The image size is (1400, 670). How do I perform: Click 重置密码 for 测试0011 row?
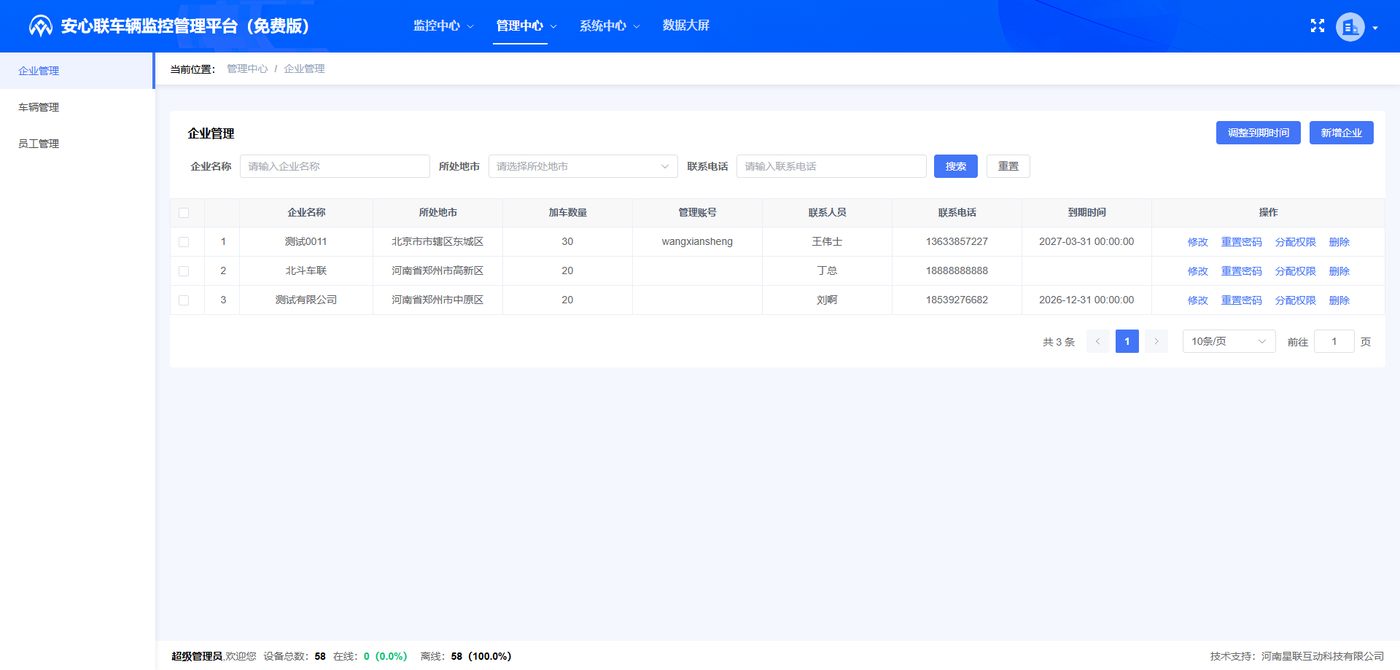tap(1241, 242)
